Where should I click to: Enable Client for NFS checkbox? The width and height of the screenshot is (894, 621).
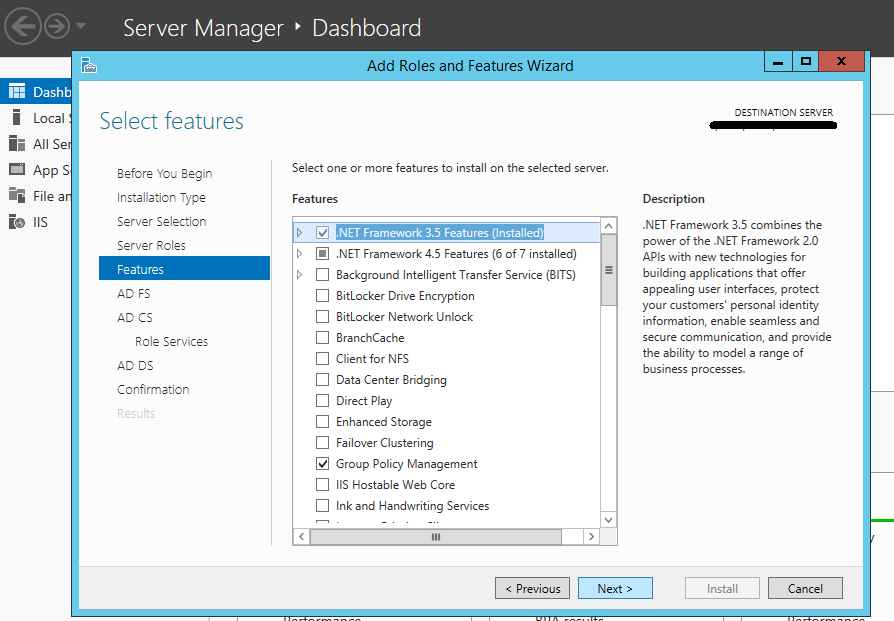tap(323, 359)
